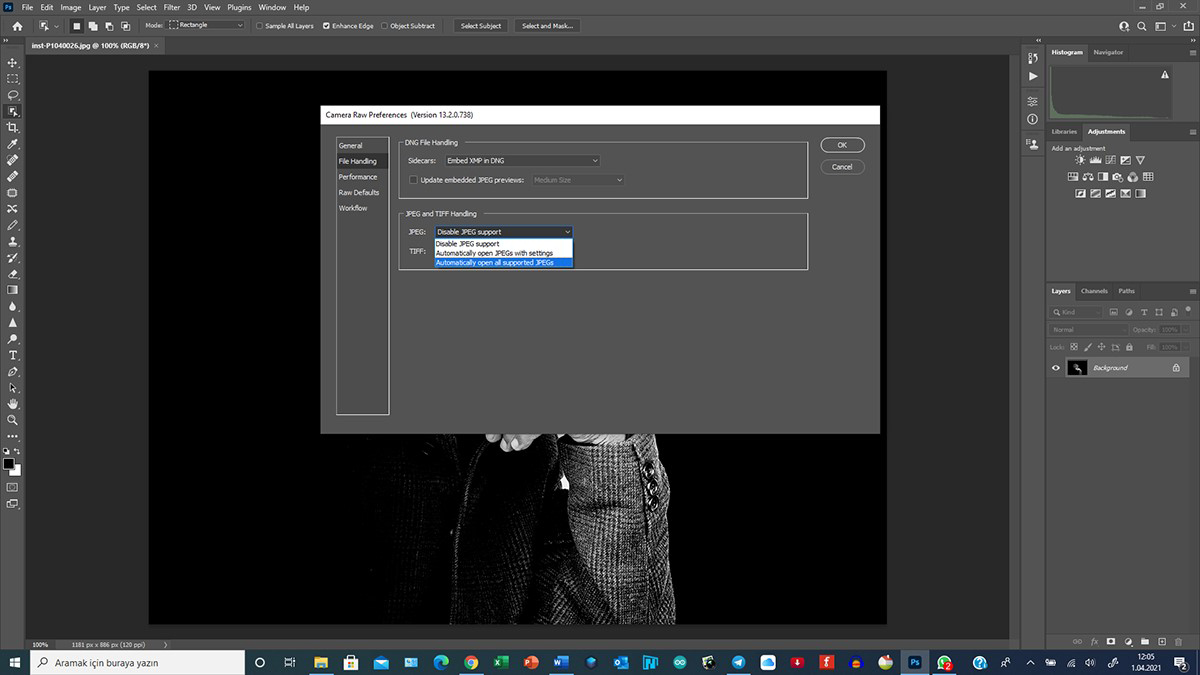1200x675 pixels.
Task: Select the Hand tool
Action: [x=13, y=403]
